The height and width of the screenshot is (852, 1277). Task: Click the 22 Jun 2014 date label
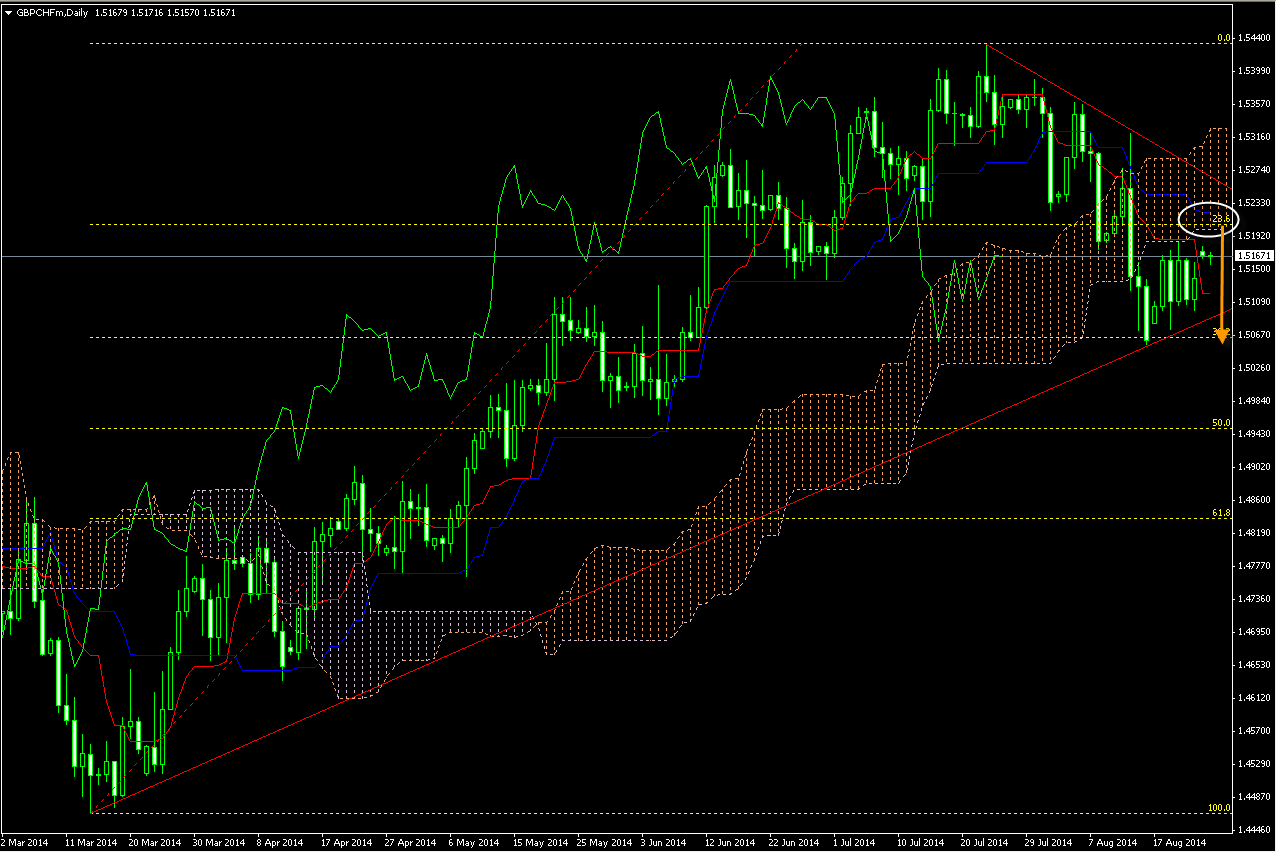point(795,843)
